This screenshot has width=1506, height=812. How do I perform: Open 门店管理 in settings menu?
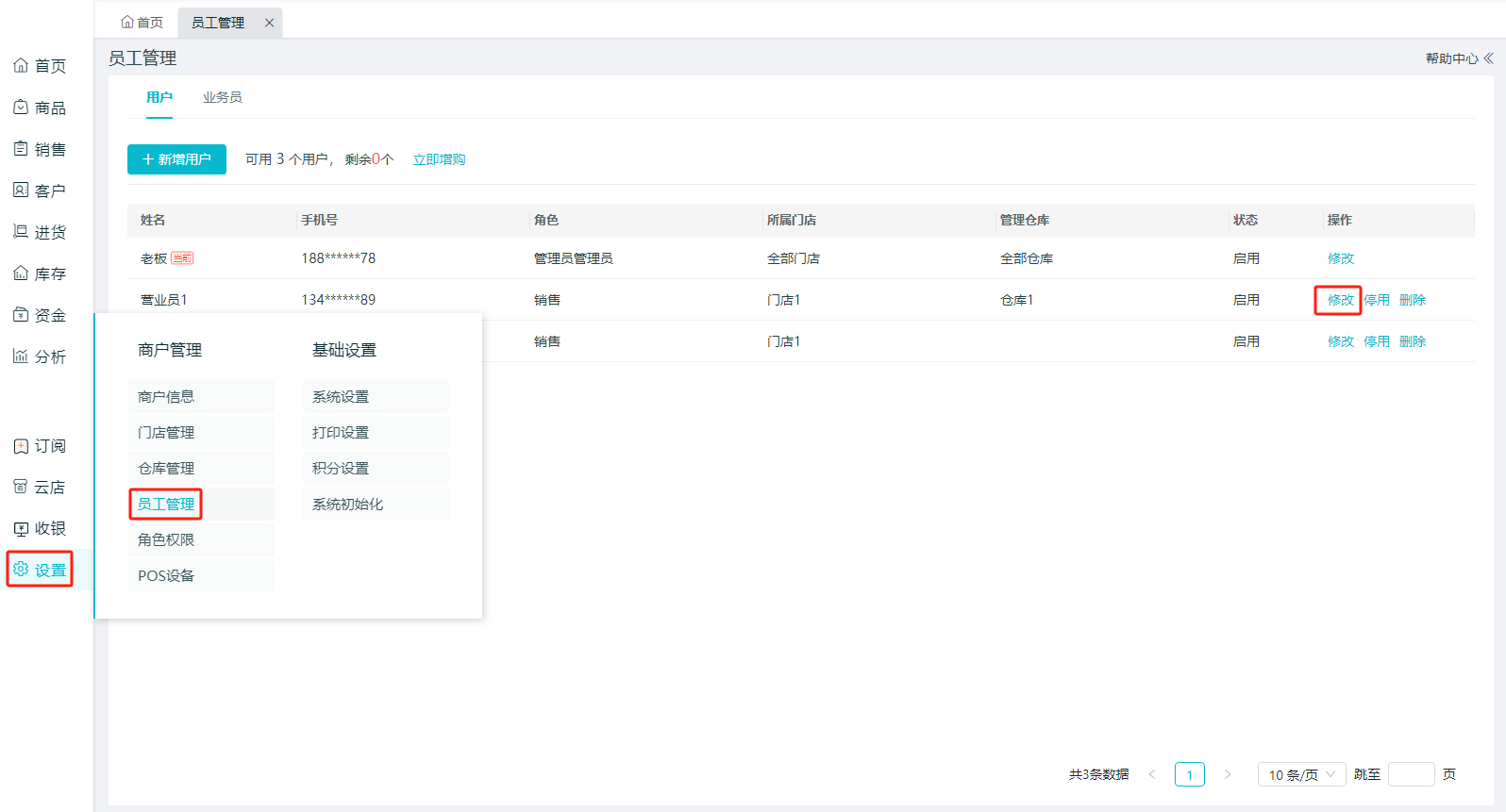point(201,433)
